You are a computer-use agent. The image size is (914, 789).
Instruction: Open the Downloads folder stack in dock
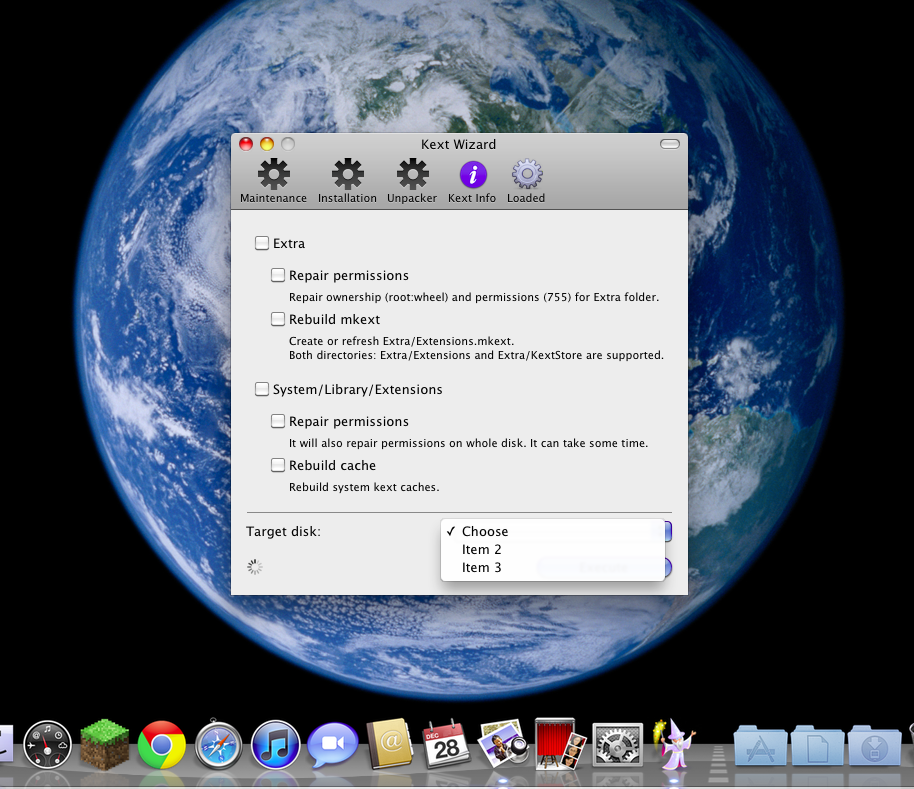pyautogui.click(x=874, y=747)
